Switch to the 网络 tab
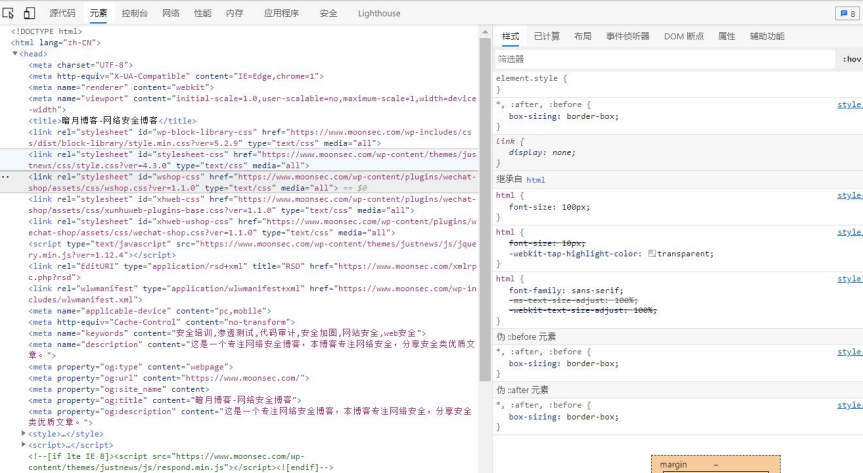 point(171,13)
